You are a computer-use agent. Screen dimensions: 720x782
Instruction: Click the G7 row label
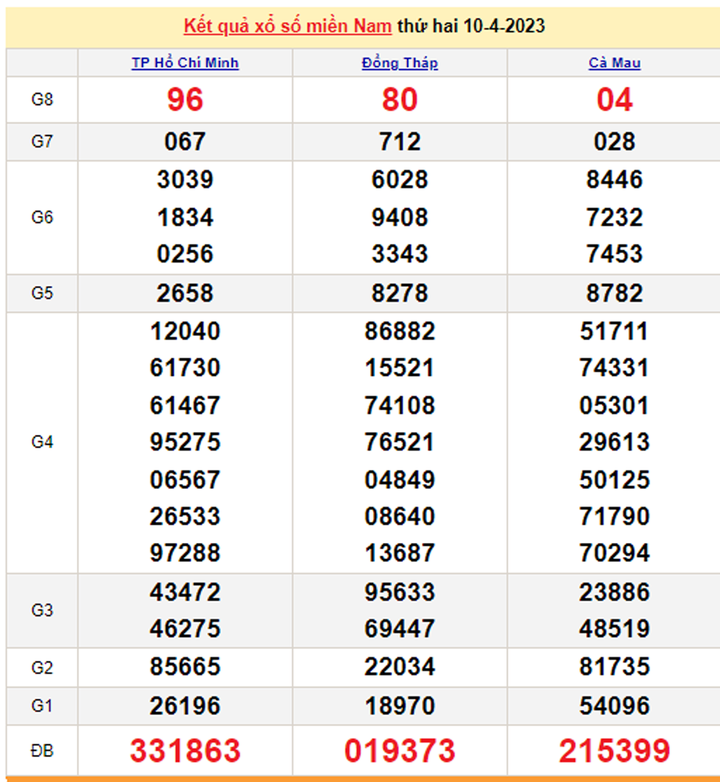pyautogui.click(x=42, y=142)
